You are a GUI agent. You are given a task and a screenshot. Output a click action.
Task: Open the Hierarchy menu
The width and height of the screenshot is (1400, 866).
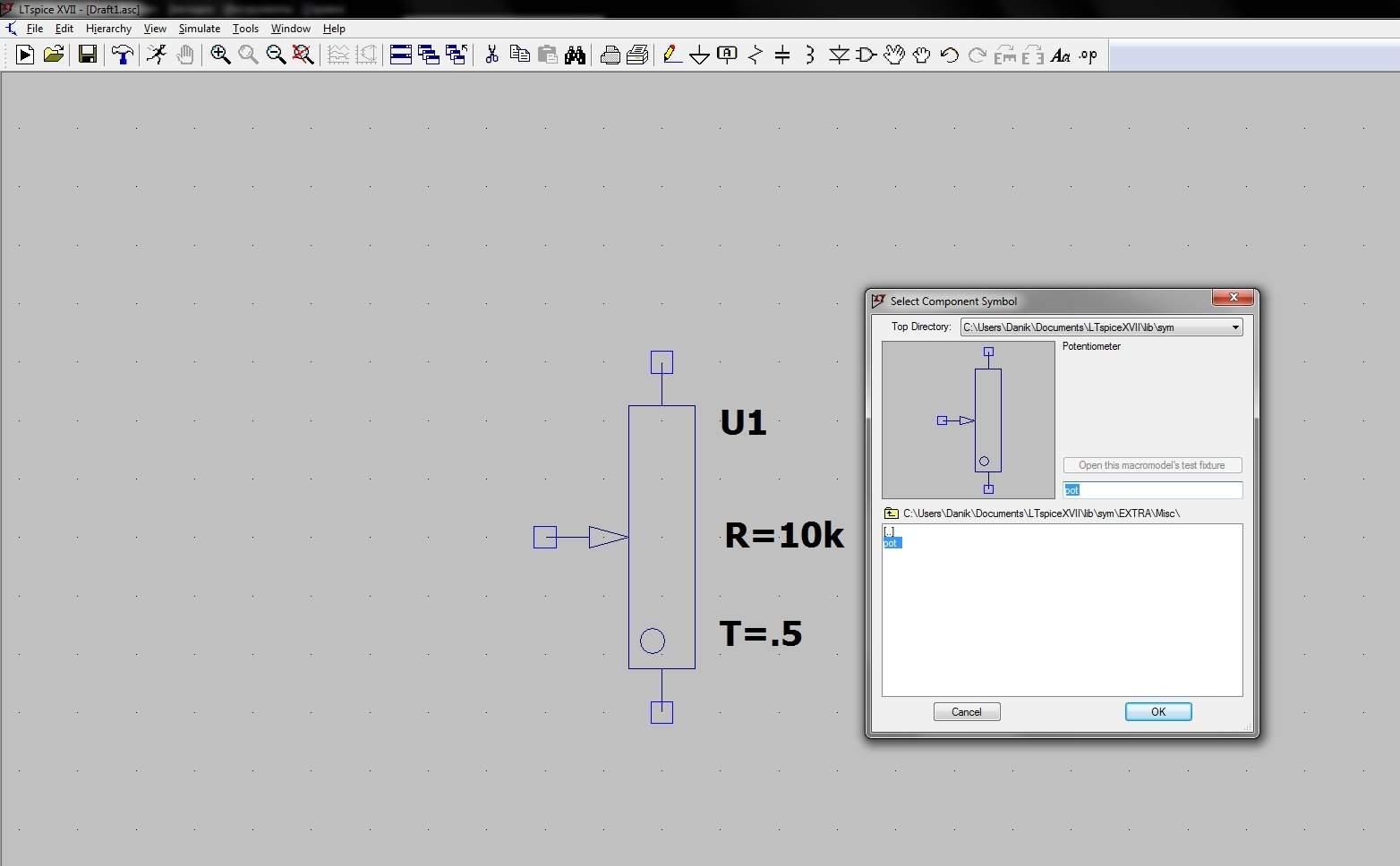pyautogui.click(x=108, y=29)
